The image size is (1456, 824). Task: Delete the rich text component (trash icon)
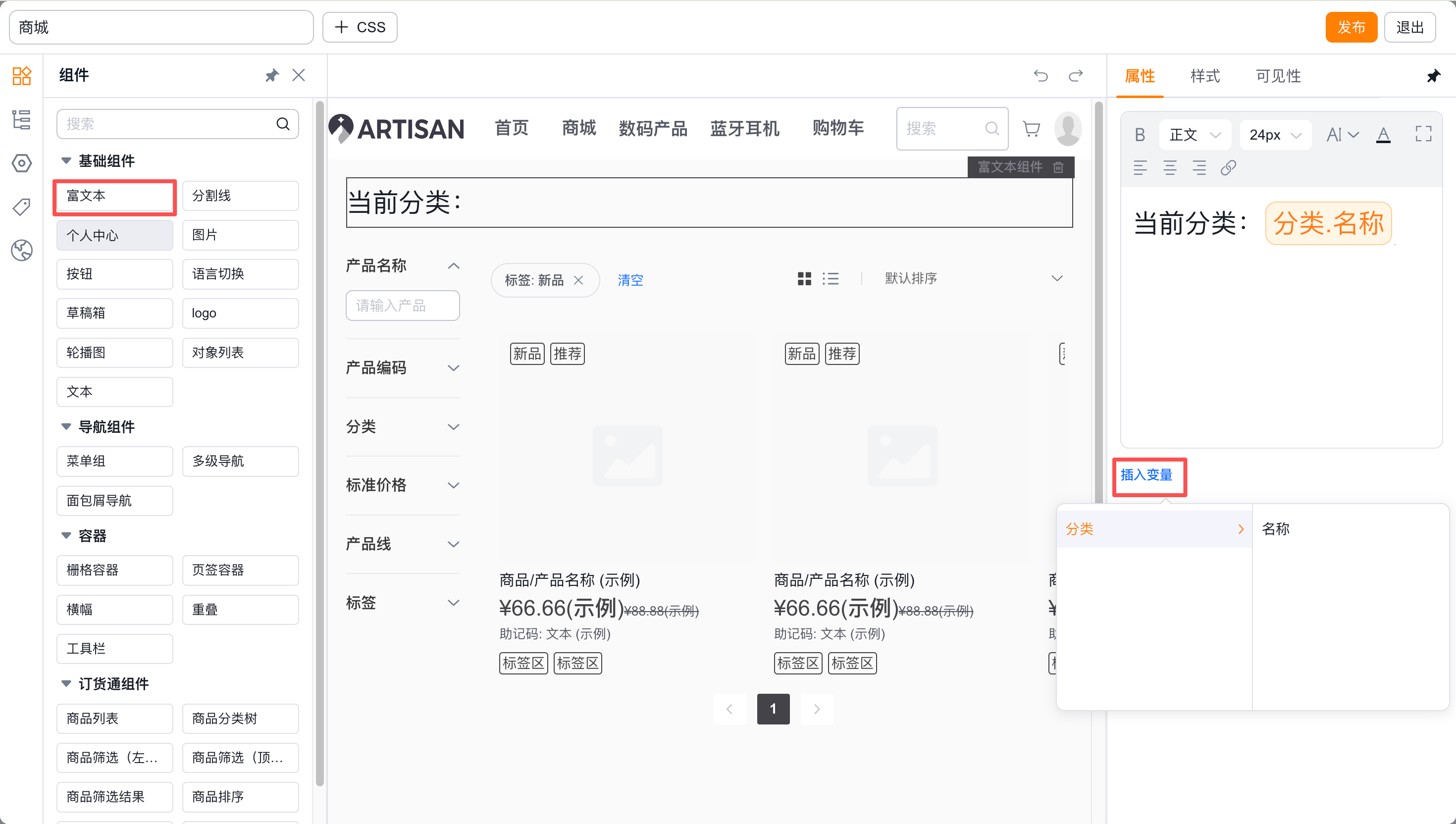point(1058,167)
